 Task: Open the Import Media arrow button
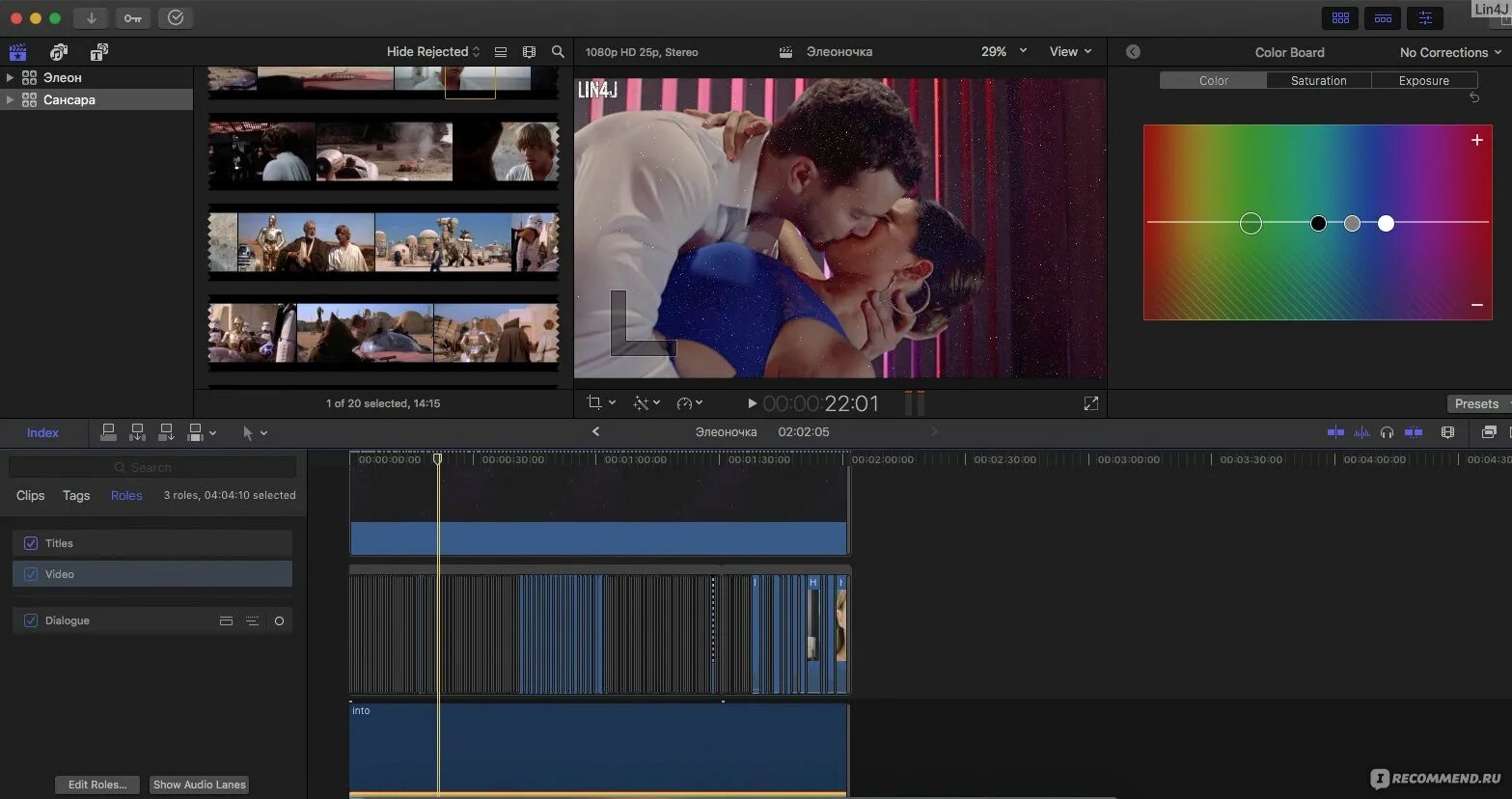click(91, 18)
